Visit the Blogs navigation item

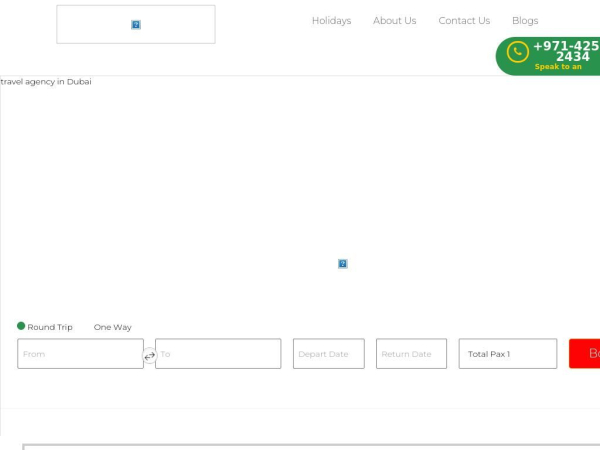(525, 21)
